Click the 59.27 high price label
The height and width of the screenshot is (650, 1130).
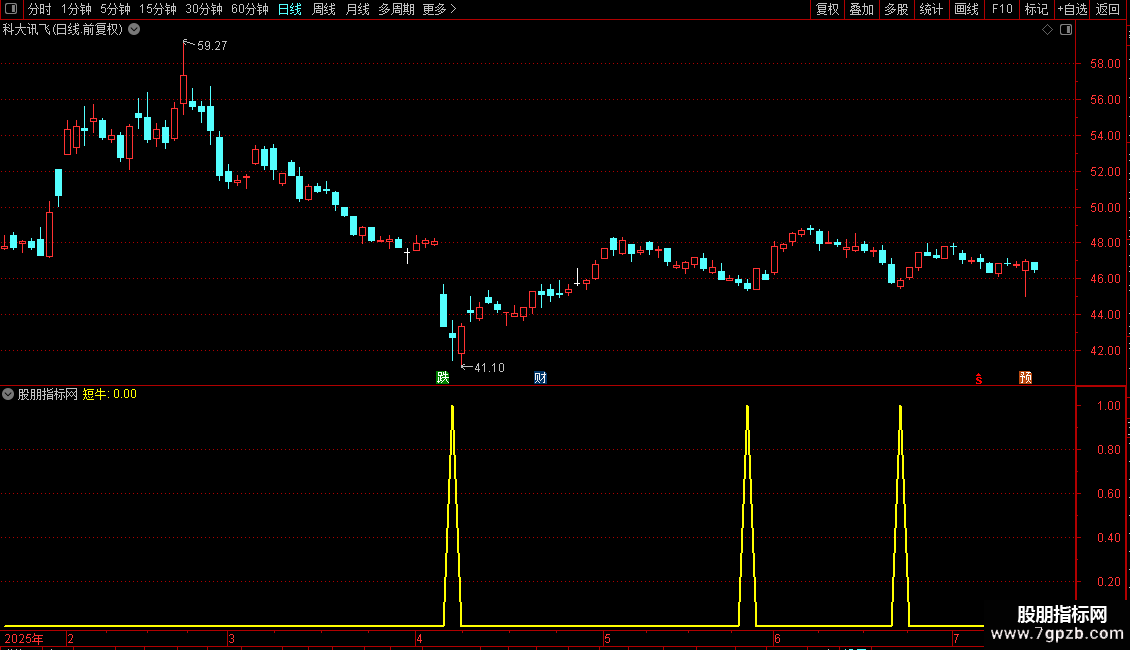click(x=212, y=45)
